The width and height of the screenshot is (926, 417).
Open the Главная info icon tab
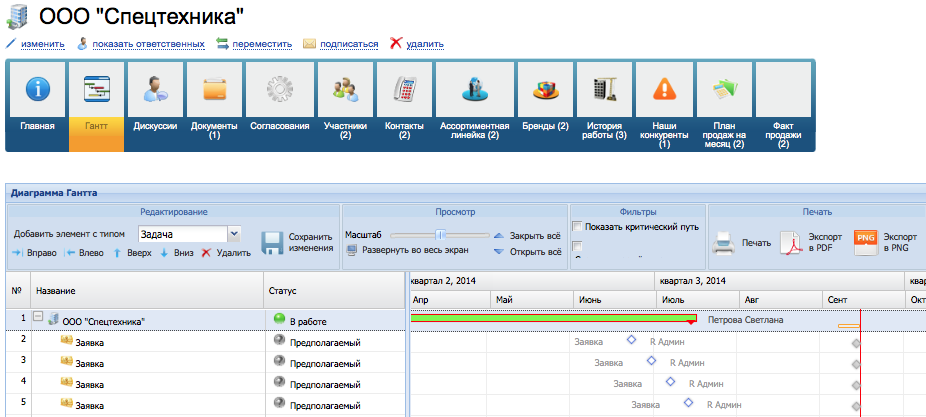coord(37,90)
